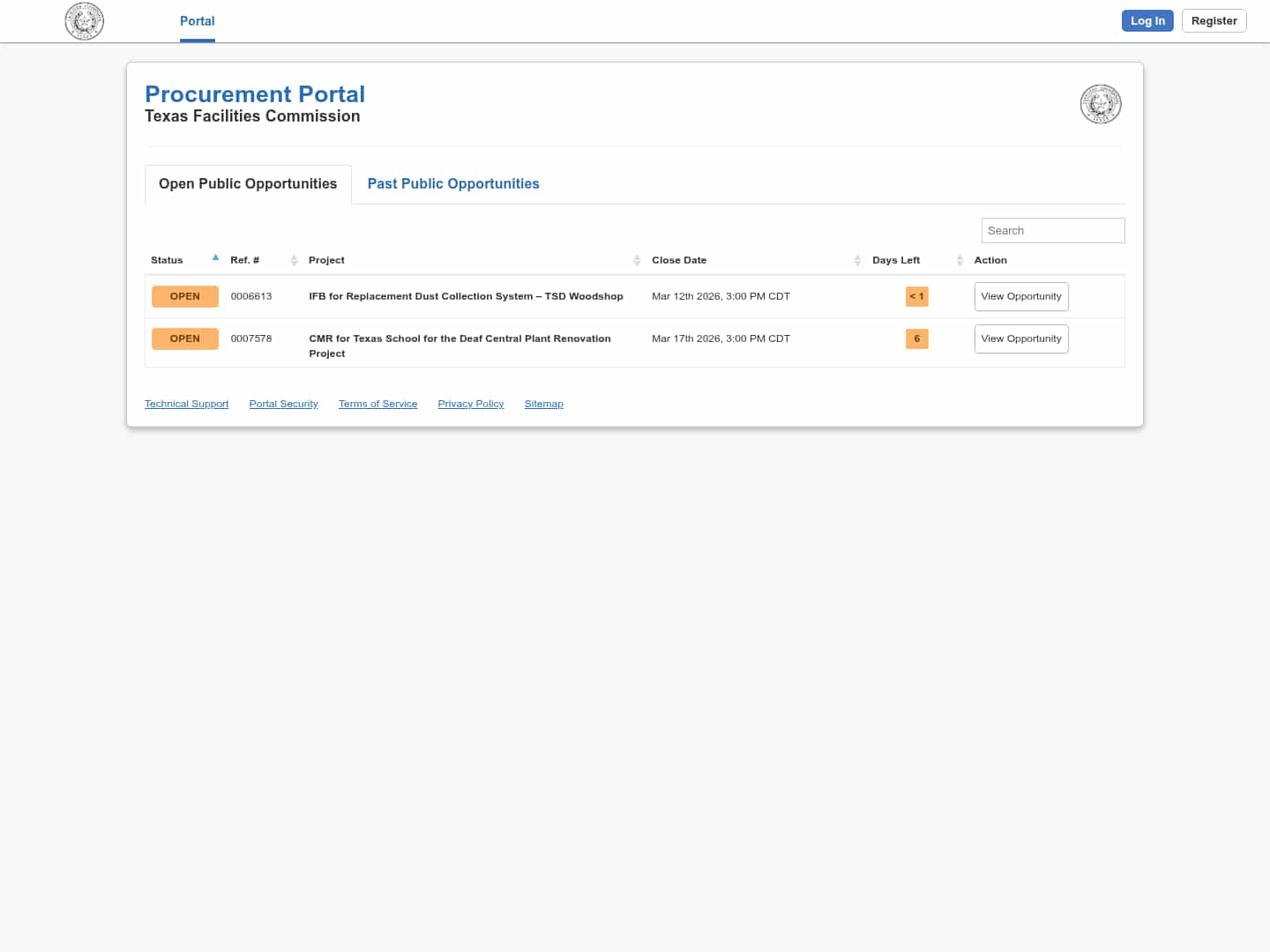Click the '< 1' days left badge
1270x952 pixels.
pos(916,296)
